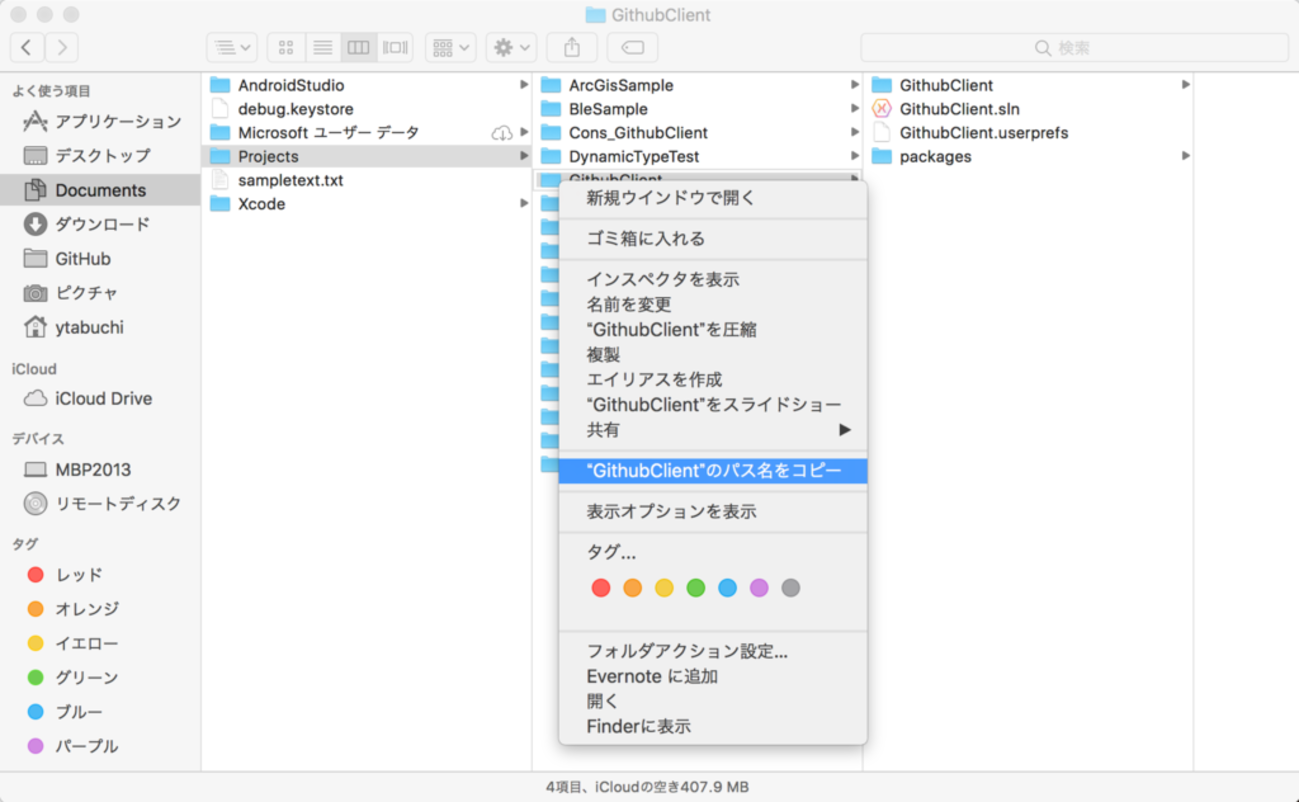Choose 新規ウインドウで開く from the context menu
This screenshot has width=1299, height=802.
[670, 198]
